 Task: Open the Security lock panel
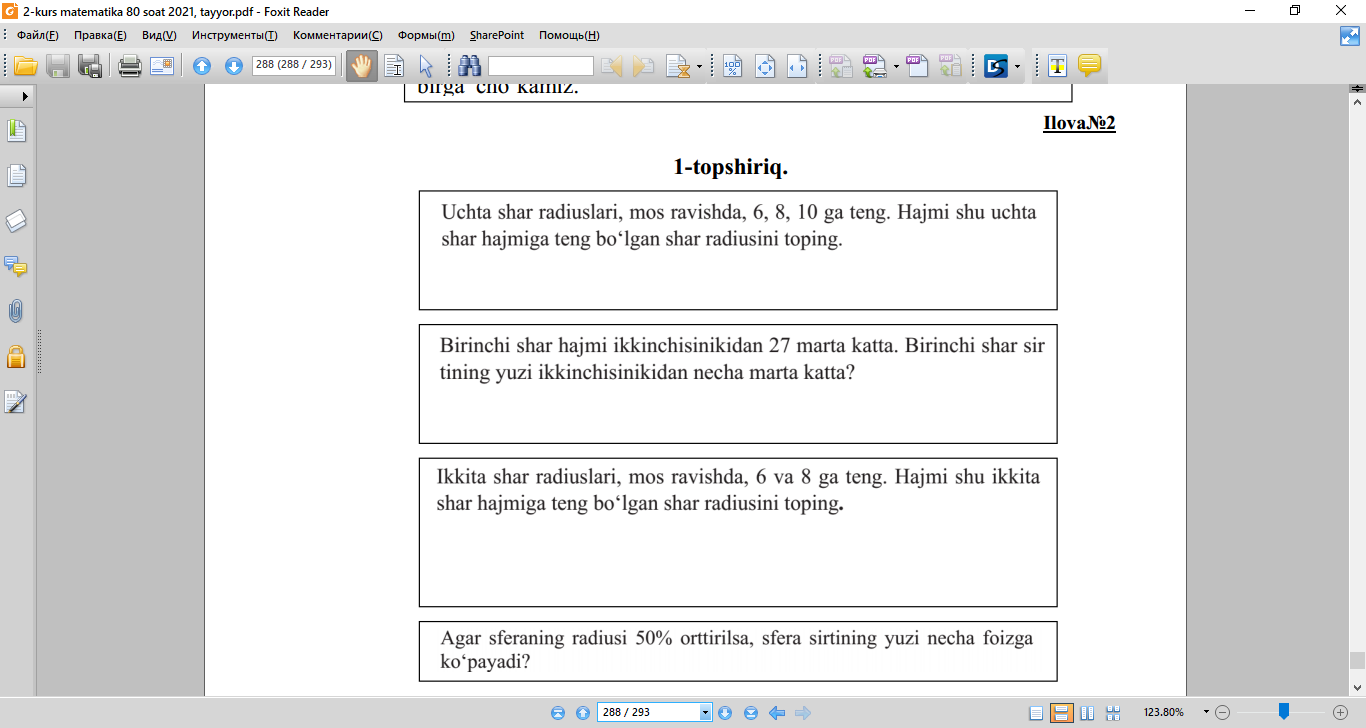16,356
